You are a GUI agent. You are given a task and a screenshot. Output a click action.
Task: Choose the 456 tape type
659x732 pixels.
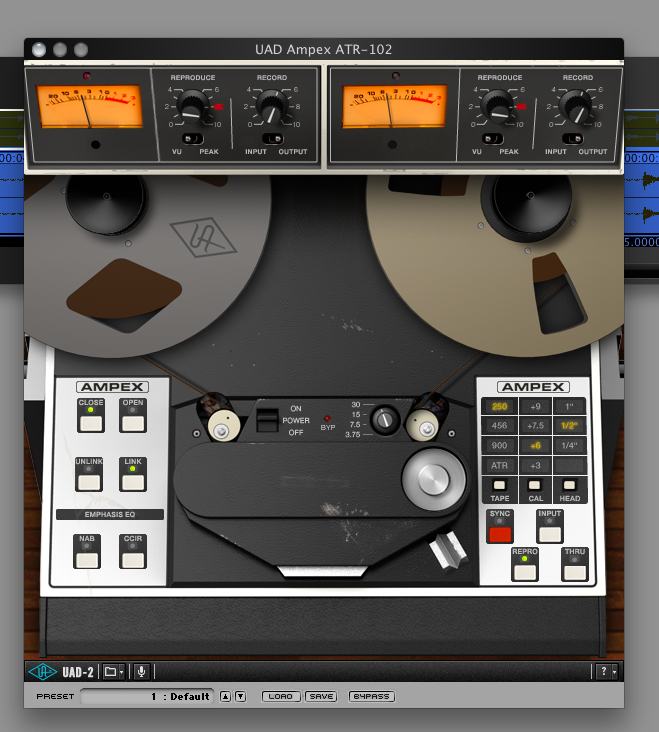(x=498, y=426)
